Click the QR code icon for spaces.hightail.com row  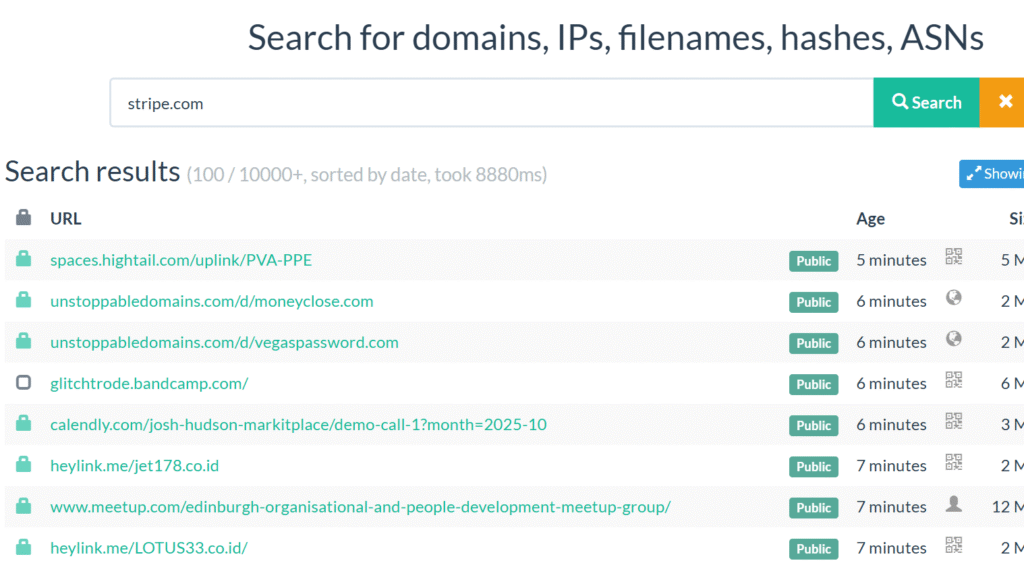954,257
